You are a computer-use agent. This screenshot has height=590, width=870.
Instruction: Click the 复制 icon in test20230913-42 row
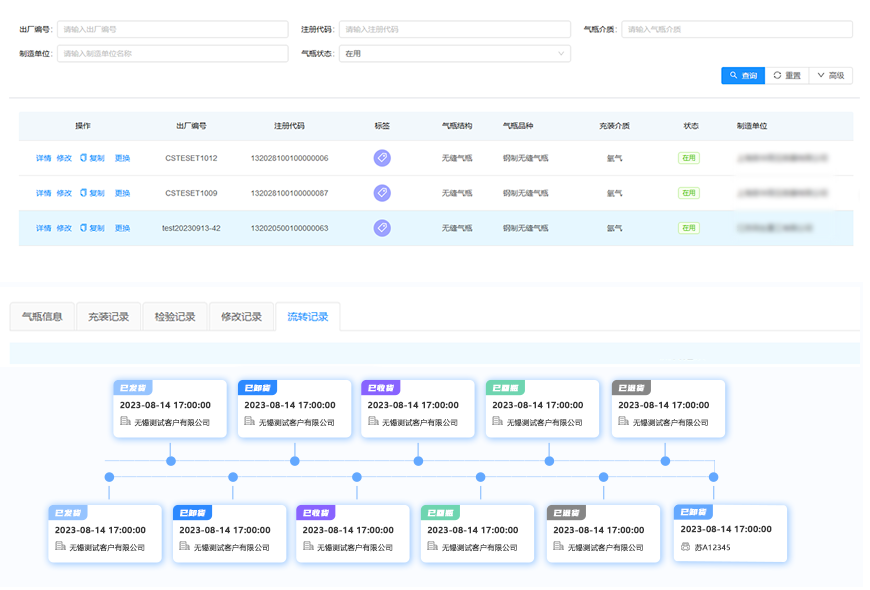click(84, 228)
